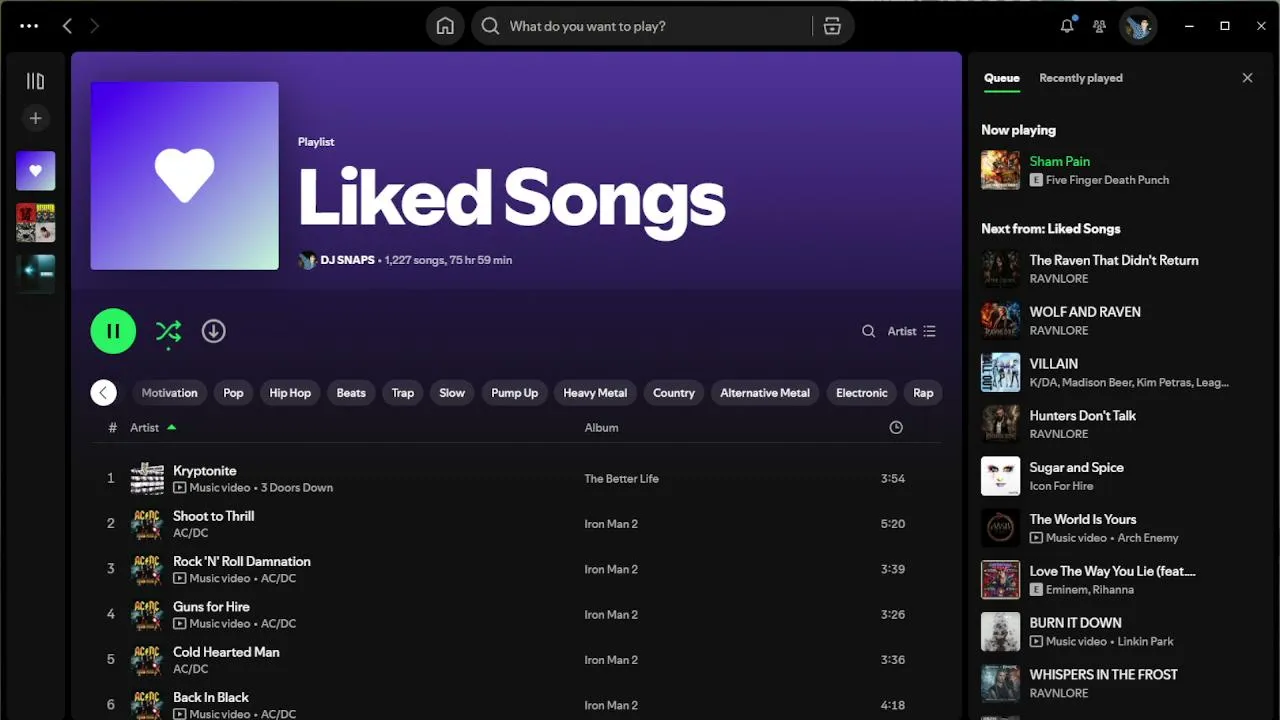Filter by the Country chip
This screenshot has width=1280, height=720.
(674, 393)
